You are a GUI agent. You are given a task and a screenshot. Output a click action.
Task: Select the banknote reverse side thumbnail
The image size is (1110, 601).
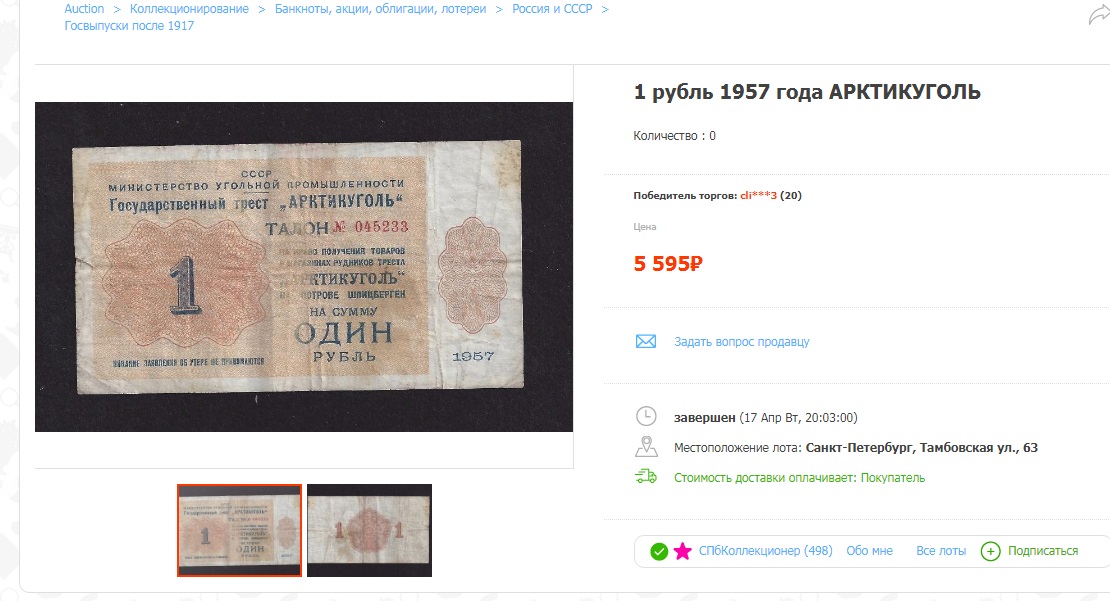point(370,530)
